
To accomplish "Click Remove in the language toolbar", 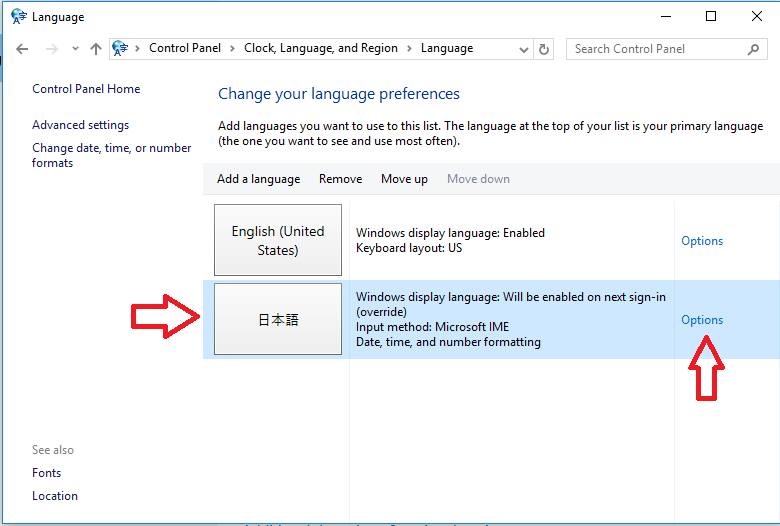I will click(340, 179).
